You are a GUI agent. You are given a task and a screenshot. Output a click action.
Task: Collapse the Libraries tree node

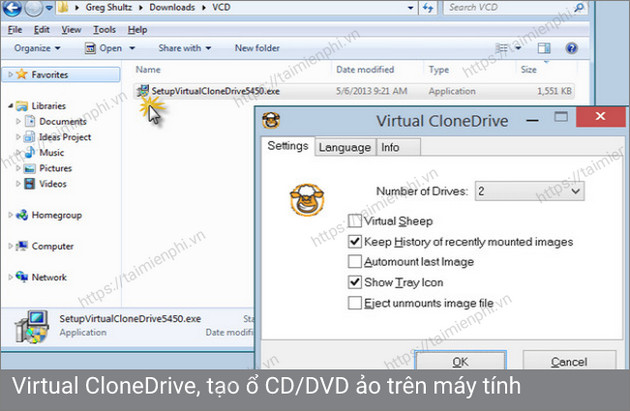coord(10,106)
